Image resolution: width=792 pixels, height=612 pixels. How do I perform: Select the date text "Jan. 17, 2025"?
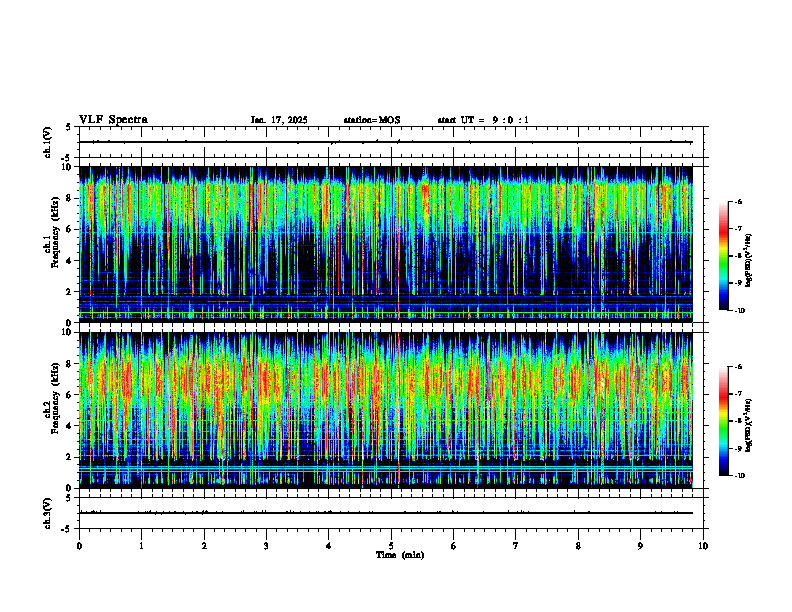pyautogui.click(x=279, y=120)
